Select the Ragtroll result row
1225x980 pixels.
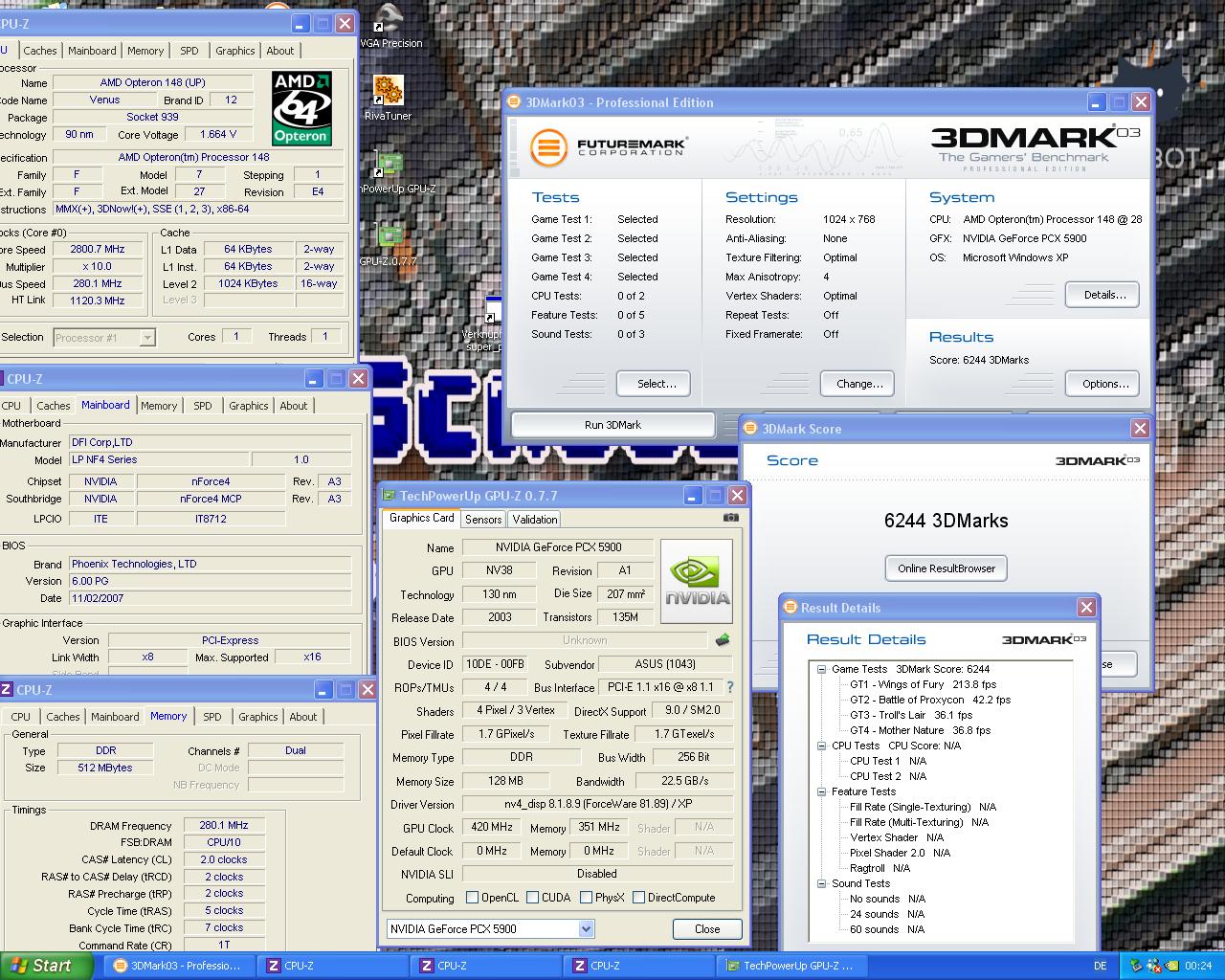coord(880,868)
